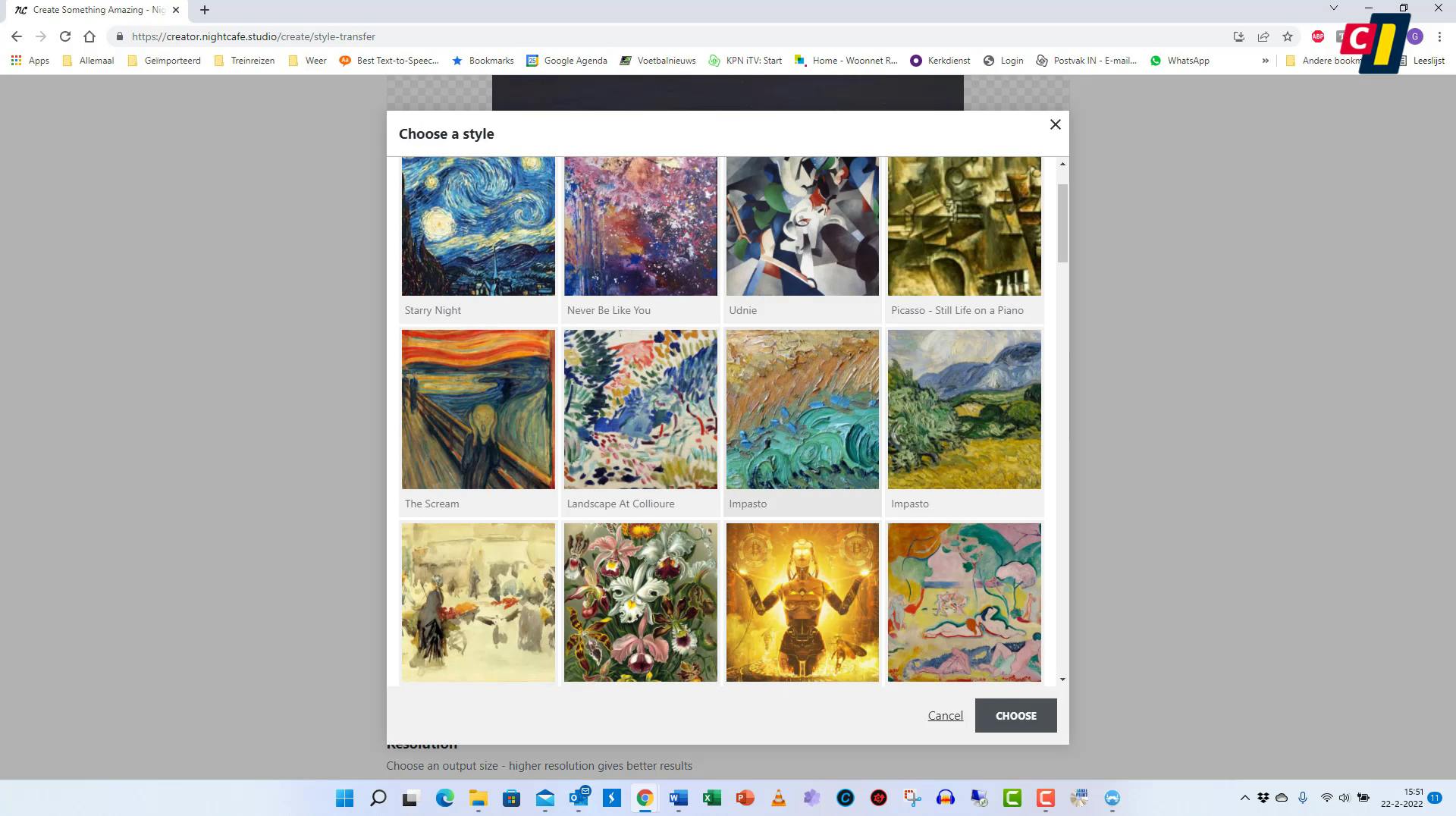Expand the Allemaal bookmarks folder
The image size is (1456, 816).
(88, 61)
